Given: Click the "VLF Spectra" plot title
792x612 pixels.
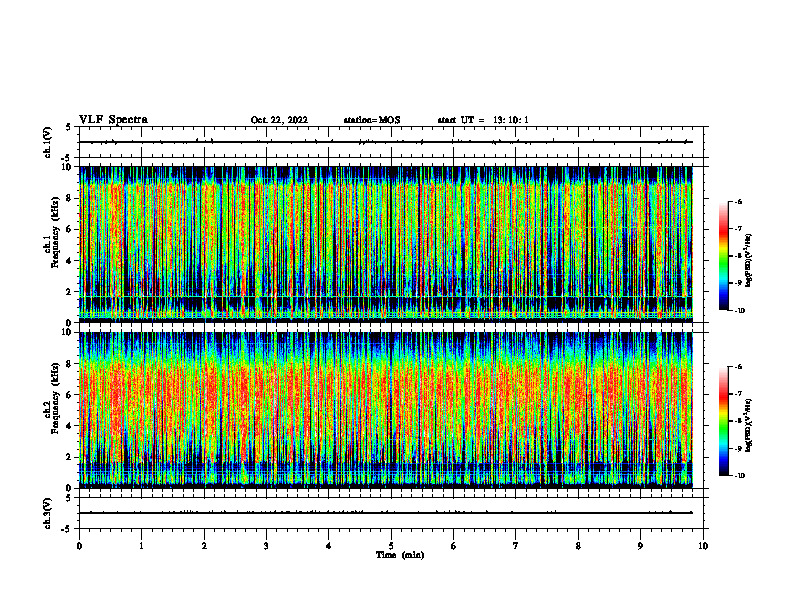Looking at the screenshot, I should (x=113, y=120).
